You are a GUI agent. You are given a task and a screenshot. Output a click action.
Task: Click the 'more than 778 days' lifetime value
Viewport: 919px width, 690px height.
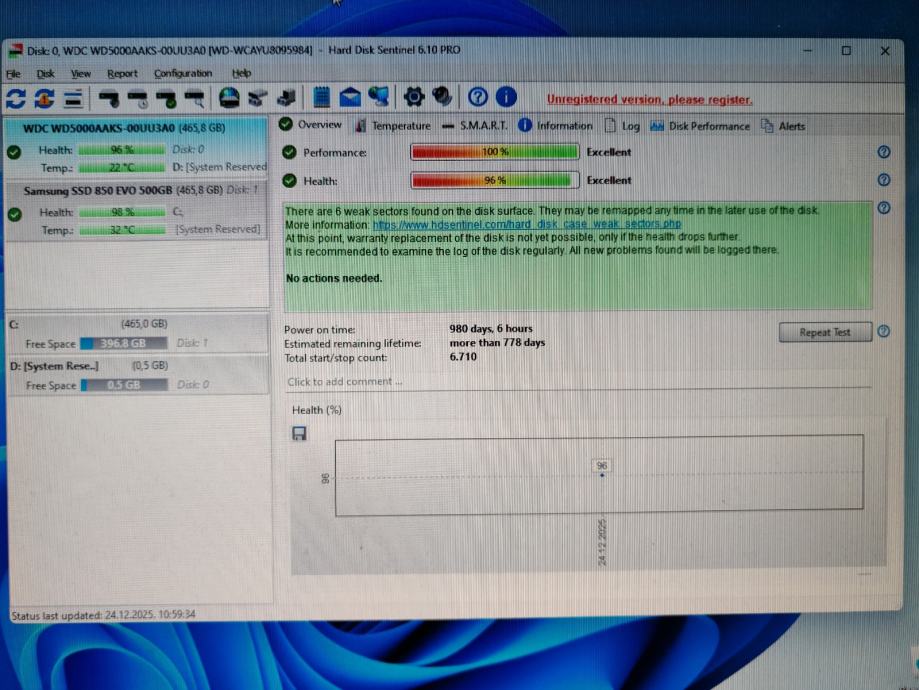pyautogui.click(x=497, y=342)
